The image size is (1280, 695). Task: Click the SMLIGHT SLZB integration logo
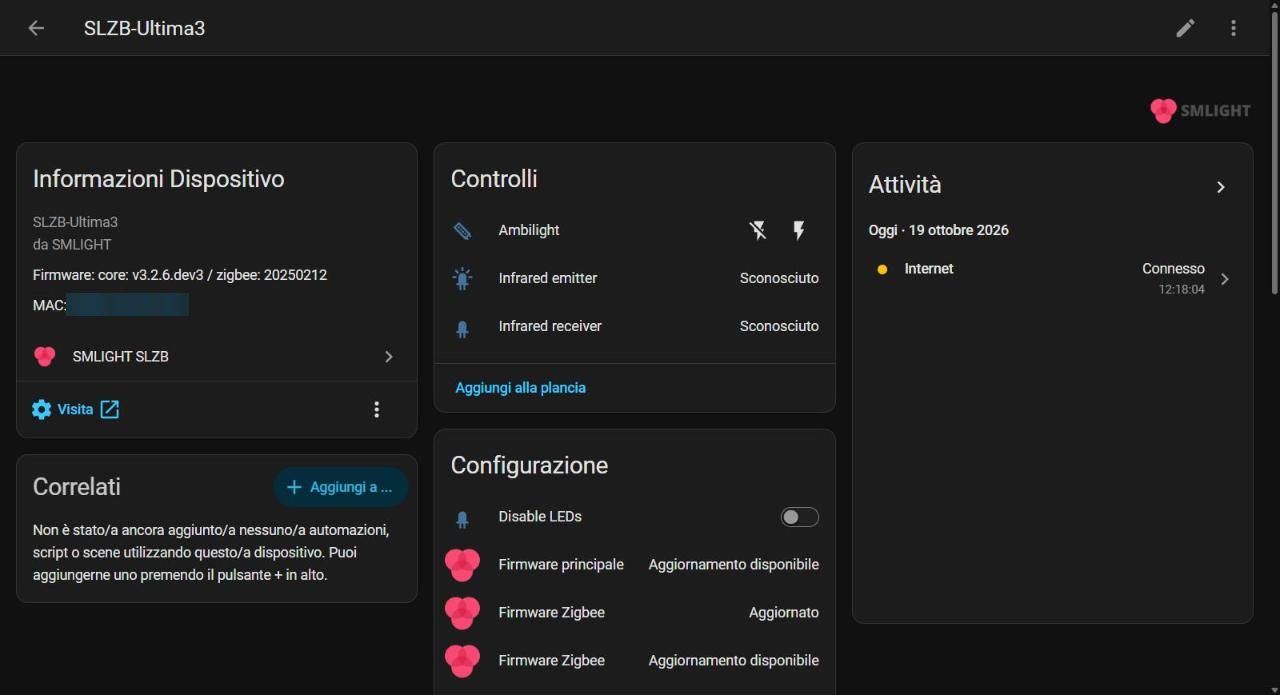click(x=45, y=357)
